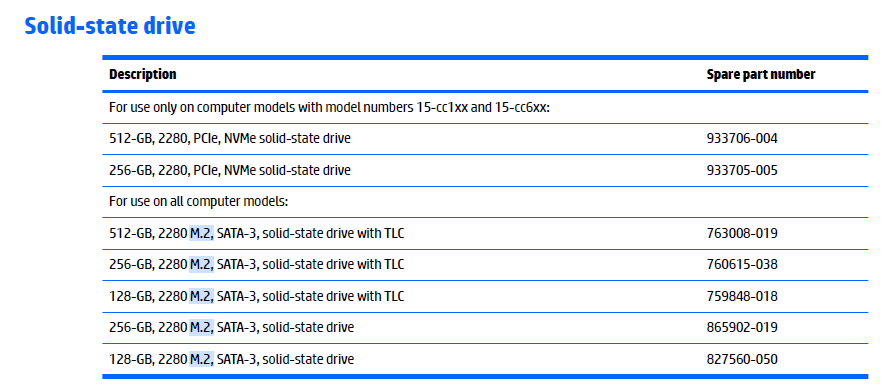Click part number 760615-038
Screen dimensions: 894x390
click(742, 265)
